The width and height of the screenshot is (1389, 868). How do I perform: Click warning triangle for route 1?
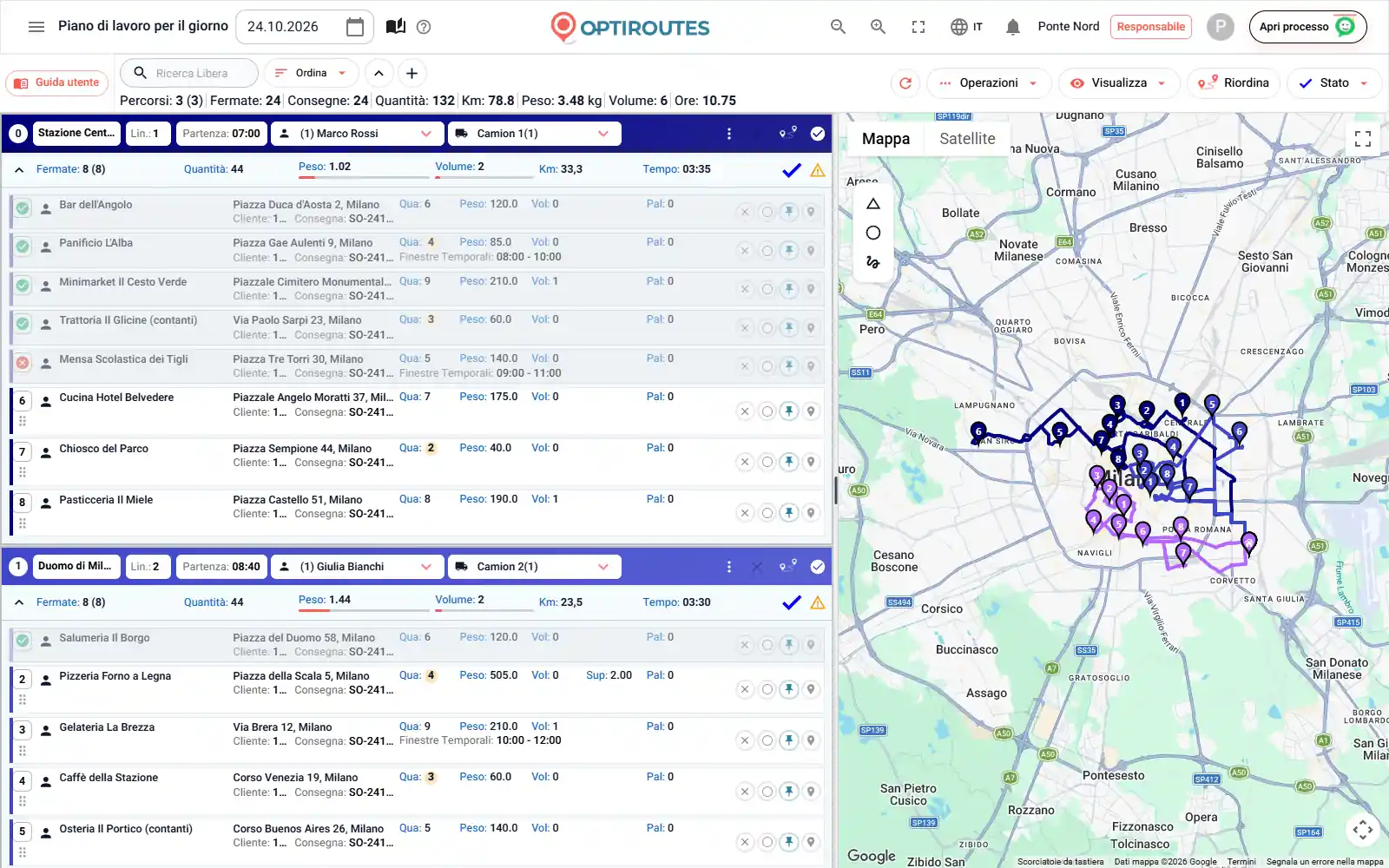click(818, 602)
